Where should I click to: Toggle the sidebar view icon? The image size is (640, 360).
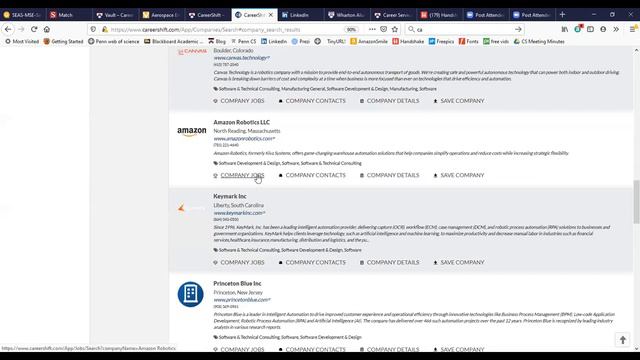pyautogui.click(x=590, y=29)
